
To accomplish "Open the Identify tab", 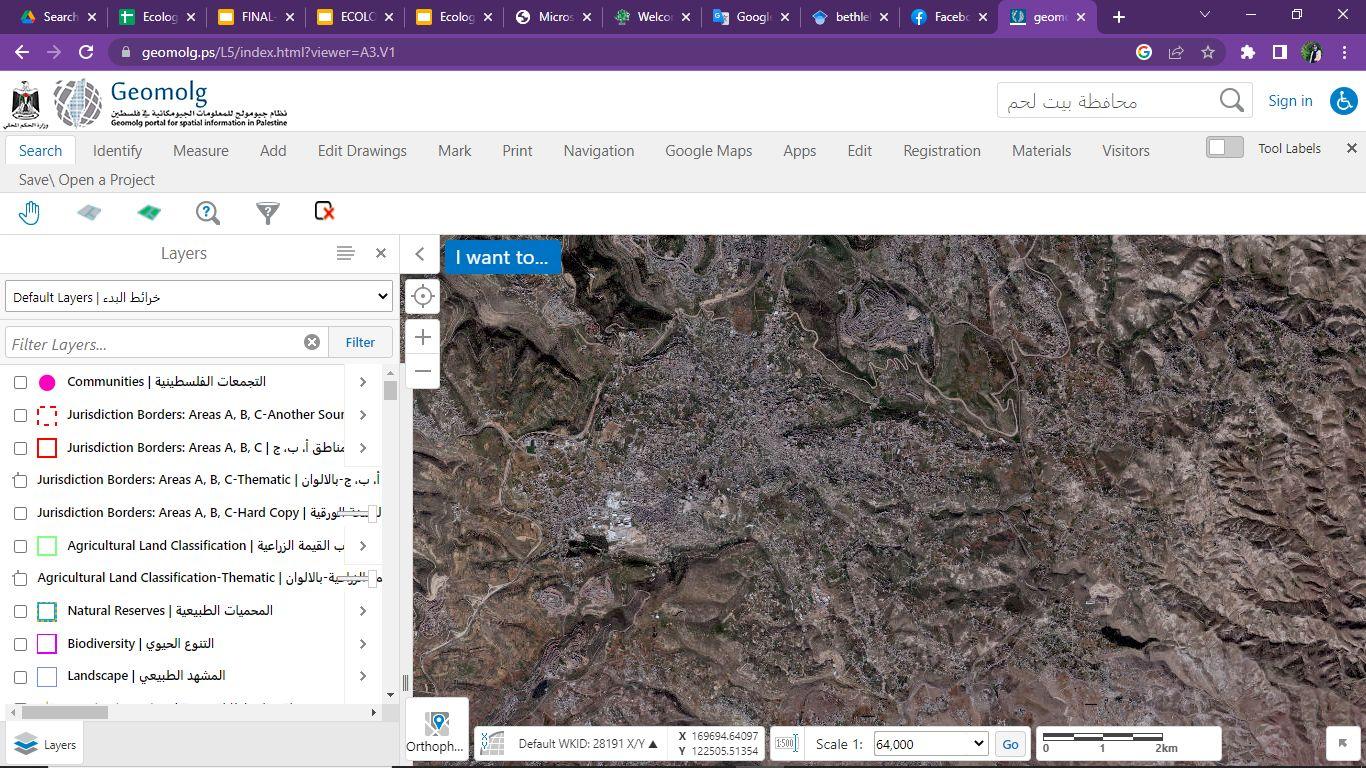I will (117, 151).
